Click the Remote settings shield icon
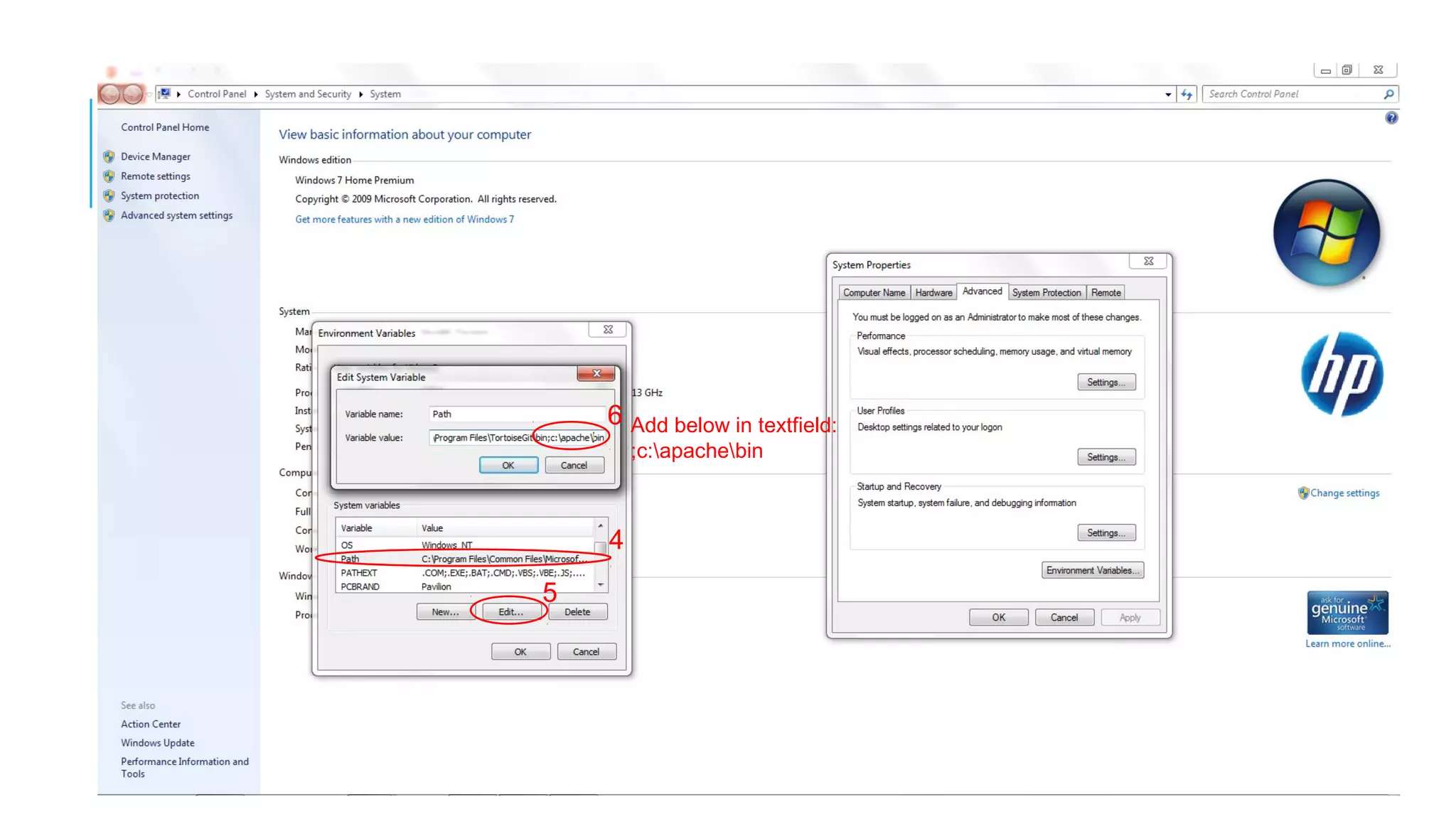The height and width of the screenshot is (819, 1456). [x=109, y=176]
